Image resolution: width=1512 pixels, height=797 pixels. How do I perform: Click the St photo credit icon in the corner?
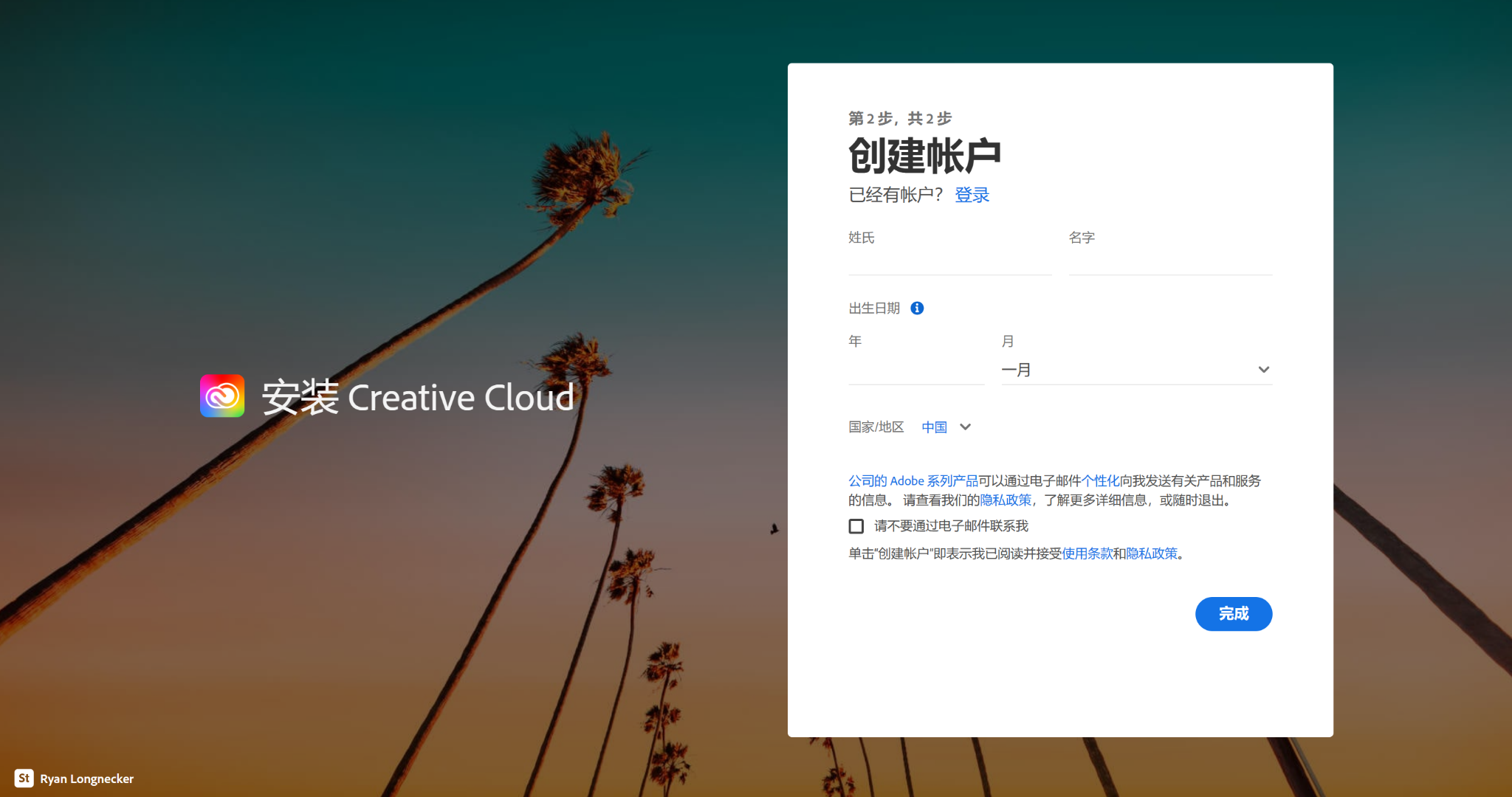24,778
